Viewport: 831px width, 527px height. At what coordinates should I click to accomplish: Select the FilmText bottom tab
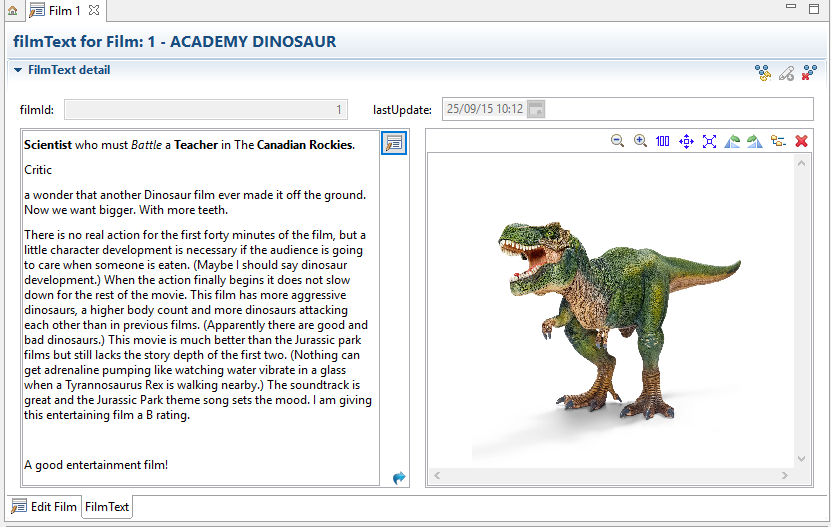click(107, 507)
